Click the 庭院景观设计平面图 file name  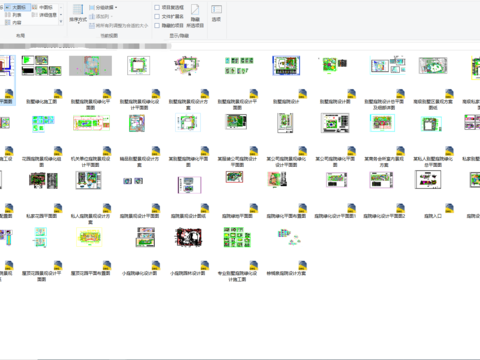point(139,216)
